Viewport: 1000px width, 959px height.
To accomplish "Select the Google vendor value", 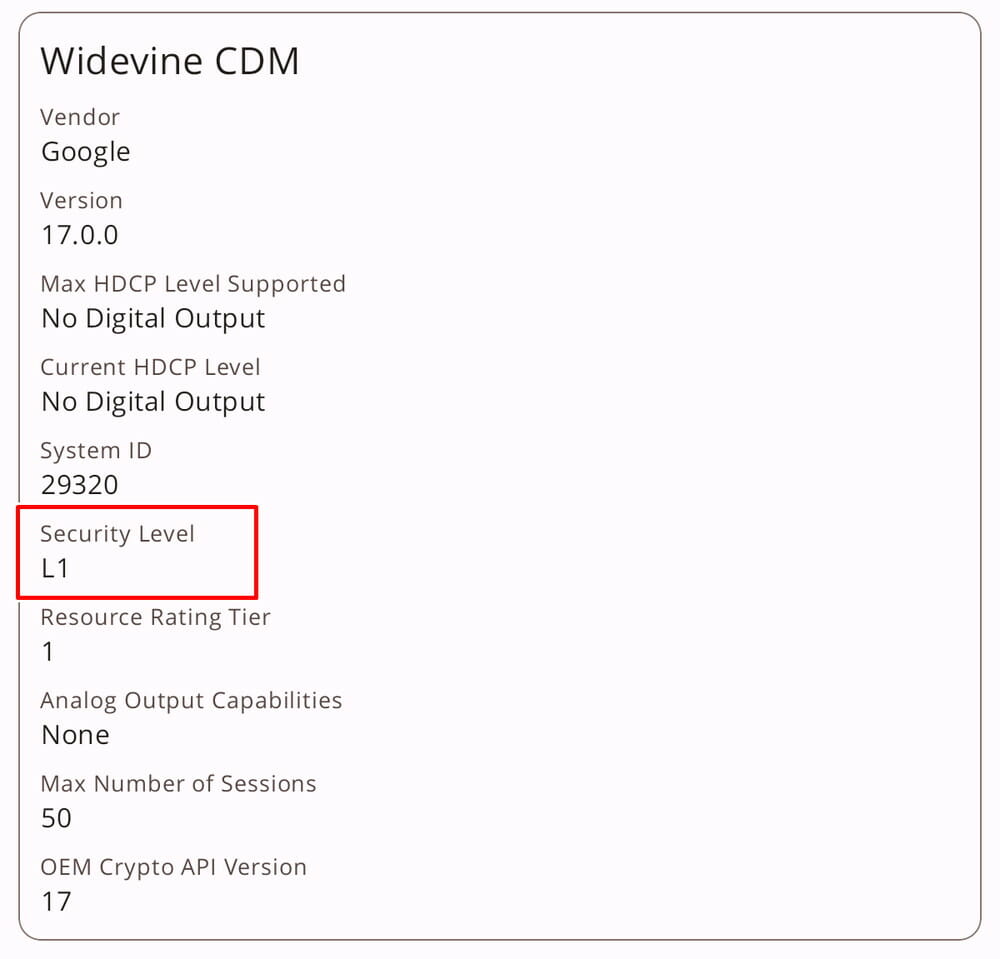I will (x=86, y=152).
